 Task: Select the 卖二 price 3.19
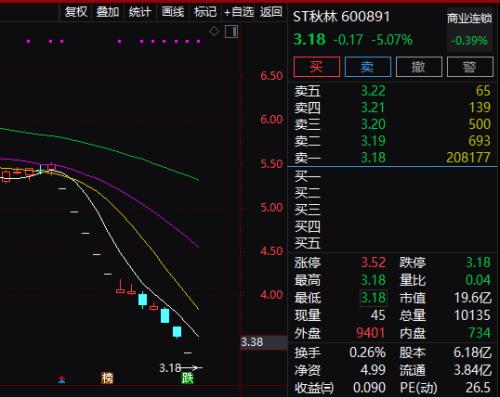(x=373, y=141)
